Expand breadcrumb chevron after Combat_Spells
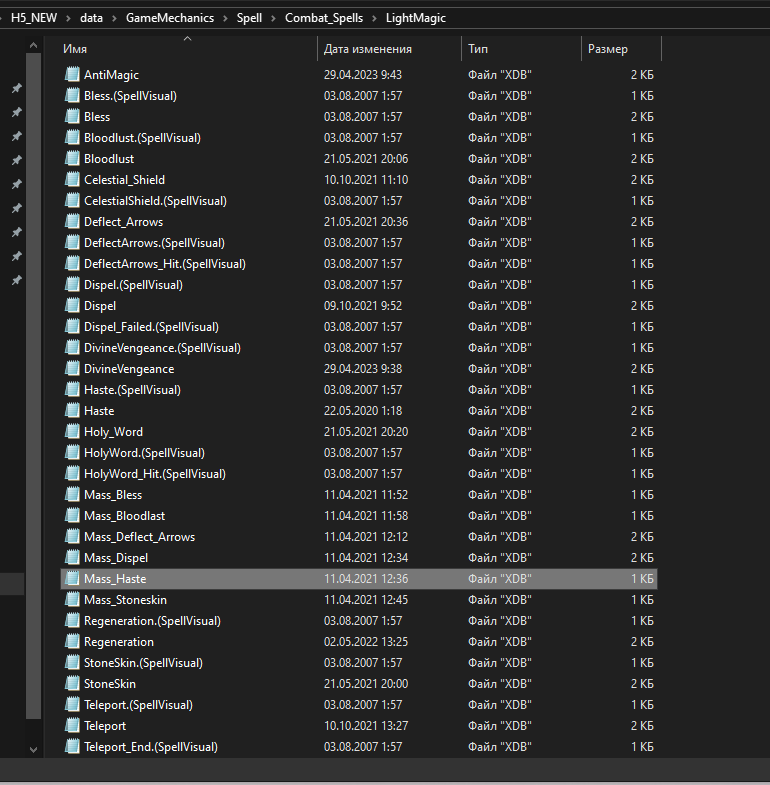 374,19
